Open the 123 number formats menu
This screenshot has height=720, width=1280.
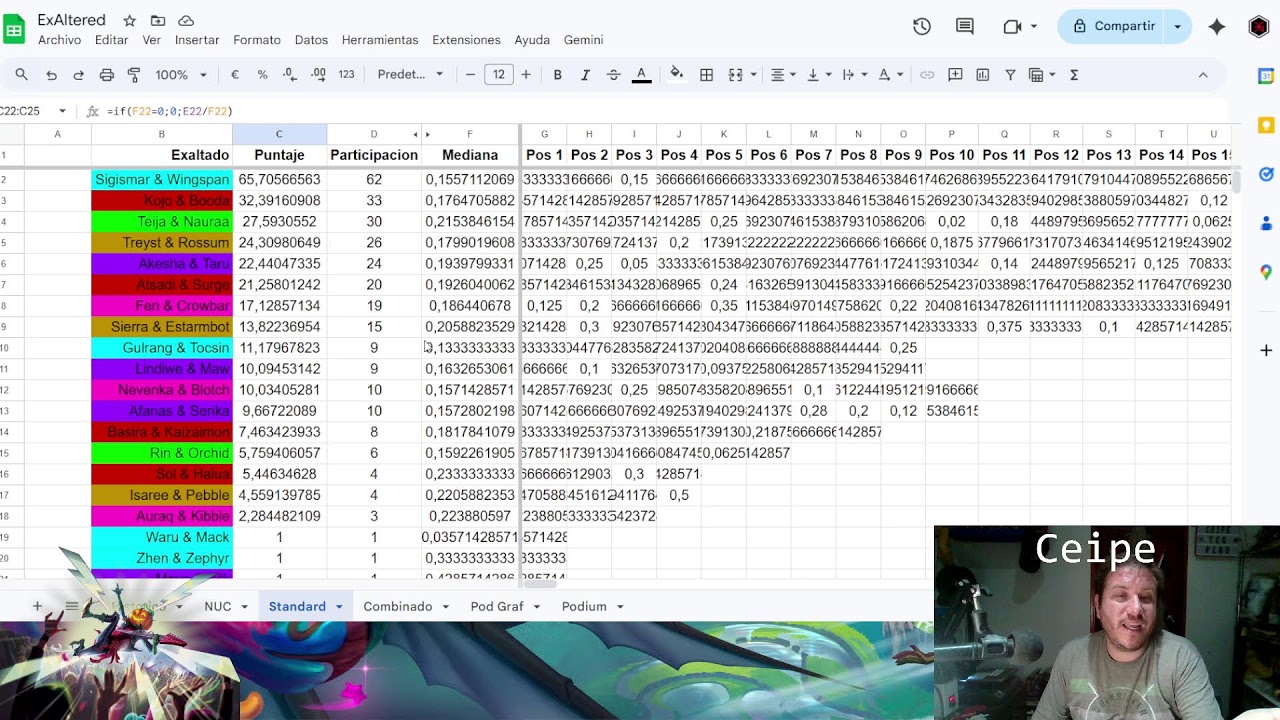click(347, 75)
